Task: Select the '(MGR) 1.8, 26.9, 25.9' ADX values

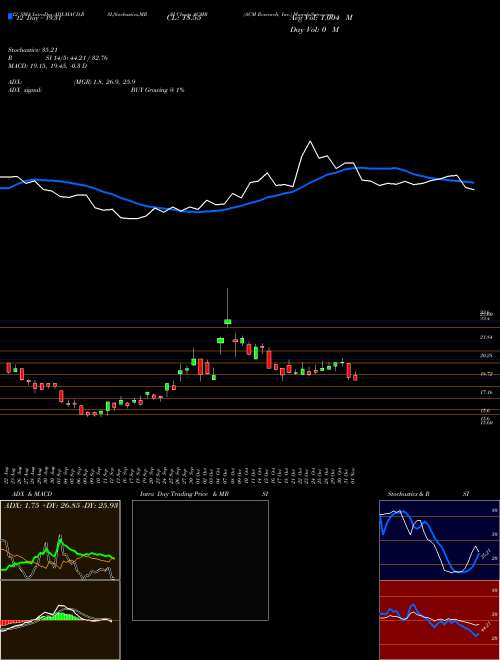Action: click(104, 82)
